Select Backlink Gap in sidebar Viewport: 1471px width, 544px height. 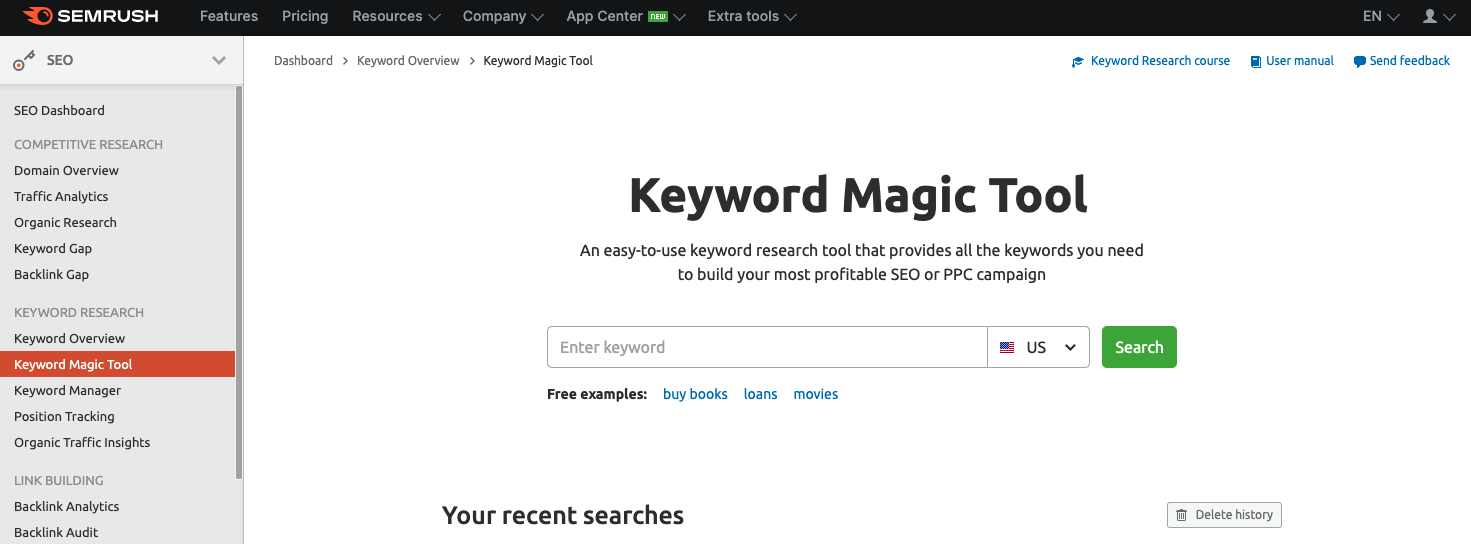(51, 275)
